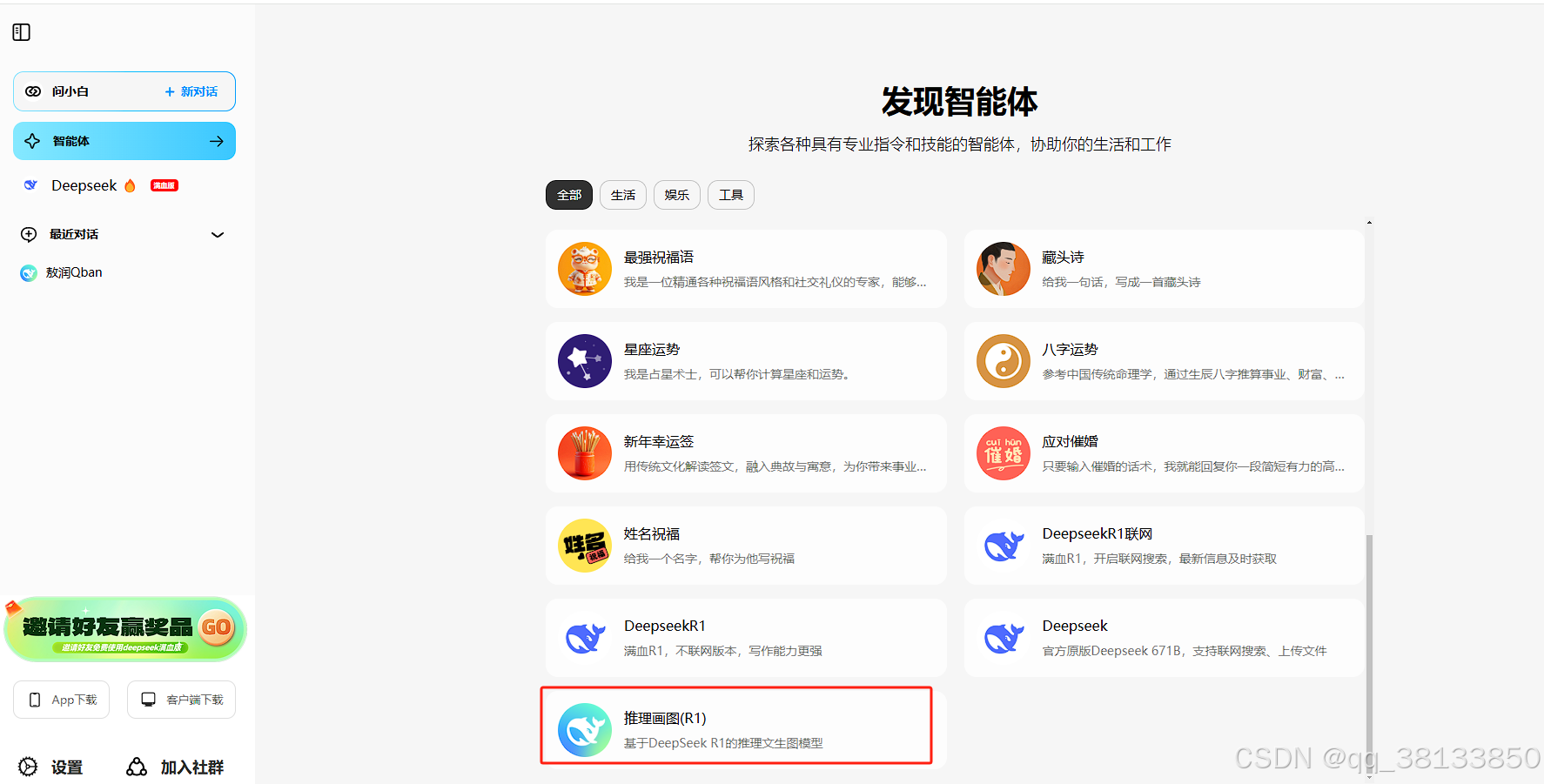
Task: Click the 基于DeepSeek R1的推理文生图模型 description
Action: (x=723, y=743)
